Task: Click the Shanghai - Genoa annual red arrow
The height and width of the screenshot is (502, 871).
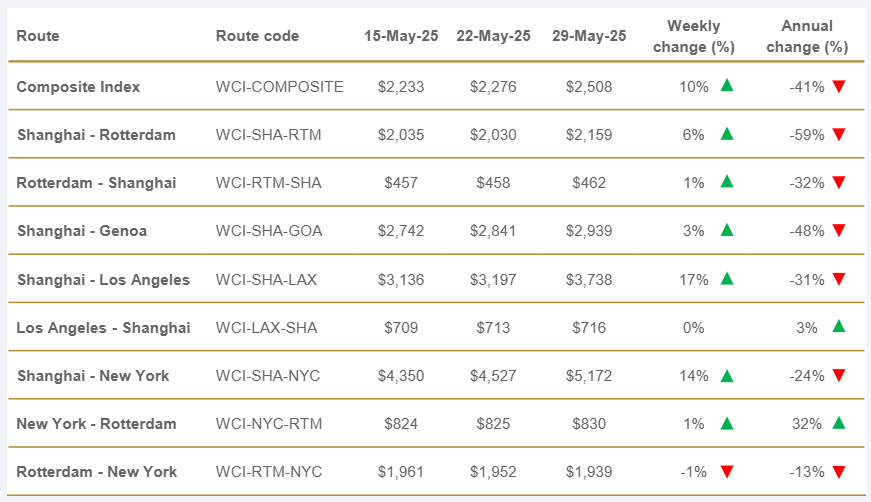Action: tap(839, 231)
